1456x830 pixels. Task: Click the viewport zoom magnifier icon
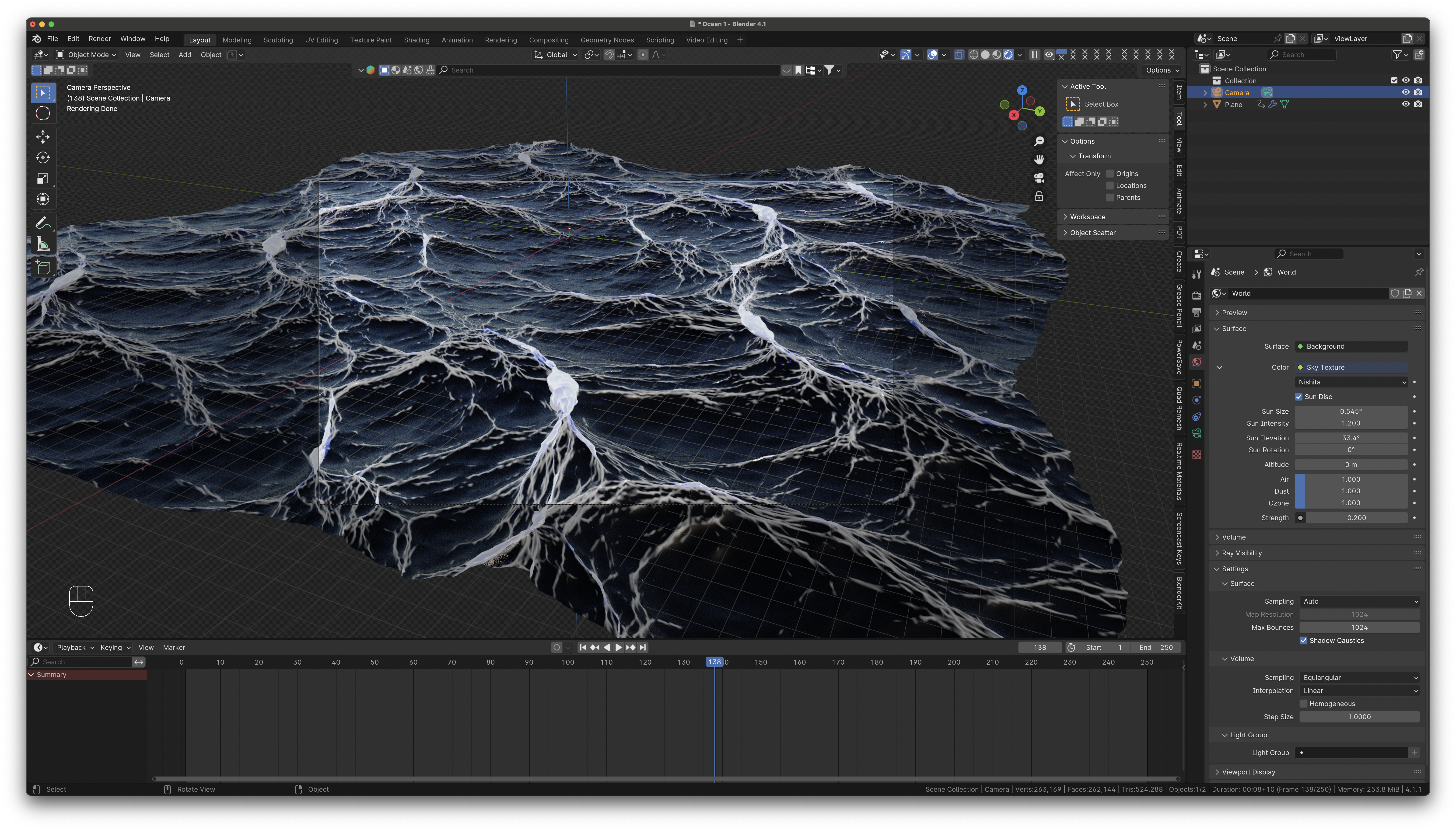(1039, 141)
